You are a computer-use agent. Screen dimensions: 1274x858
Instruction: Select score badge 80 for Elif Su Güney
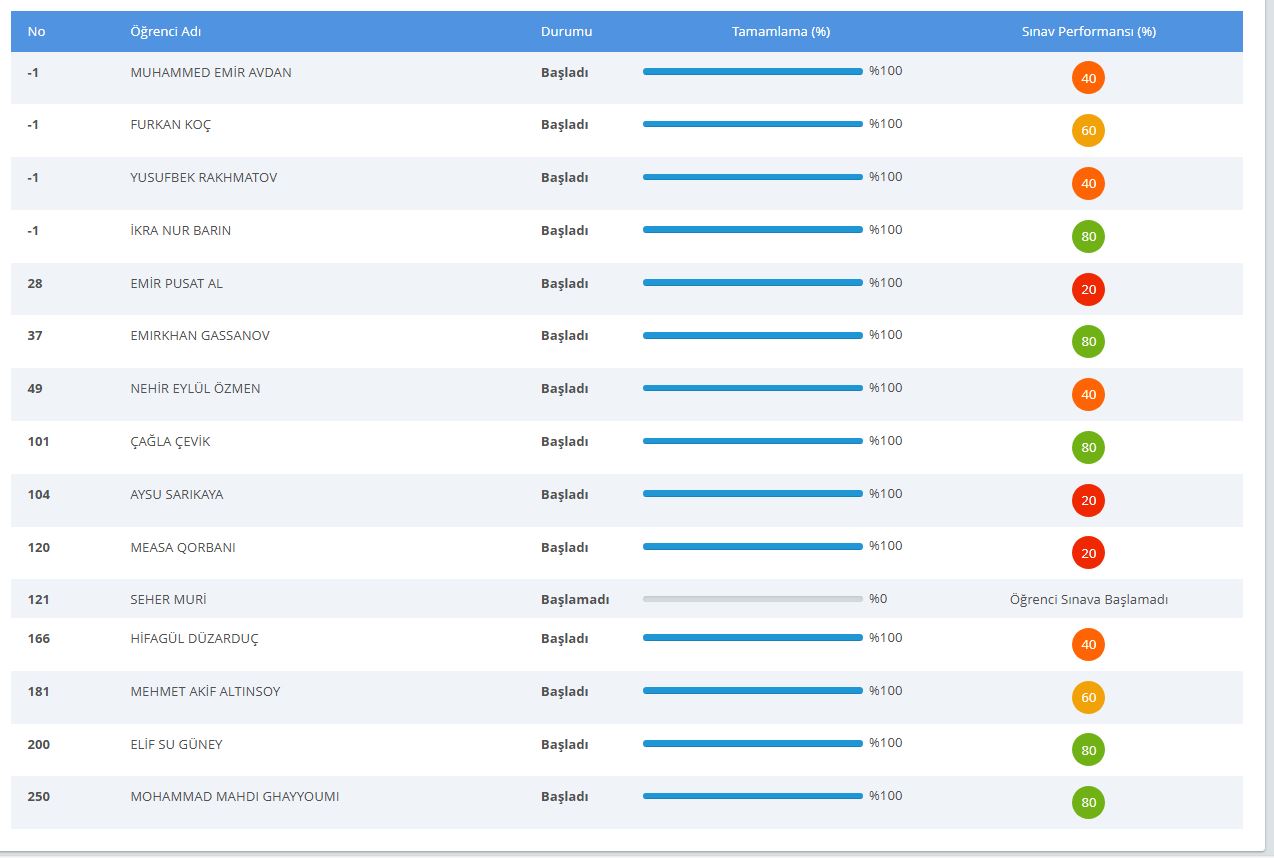1088,750
